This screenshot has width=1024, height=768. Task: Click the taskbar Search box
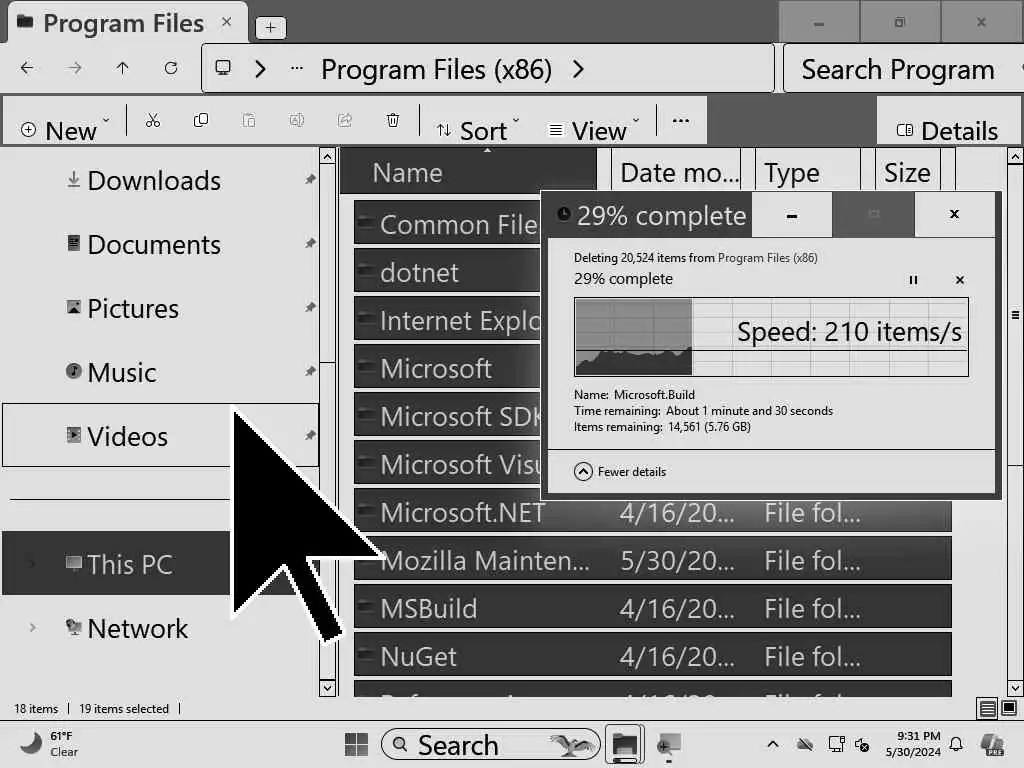[x=490, y=744]
